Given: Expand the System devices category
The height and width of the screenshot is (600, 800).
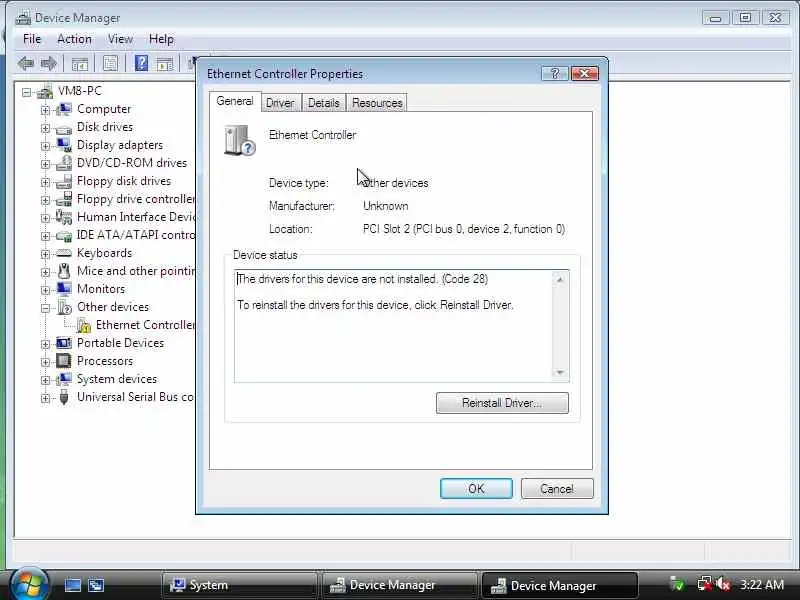Looking at the screenshot, I should click(x=45, y=380).
